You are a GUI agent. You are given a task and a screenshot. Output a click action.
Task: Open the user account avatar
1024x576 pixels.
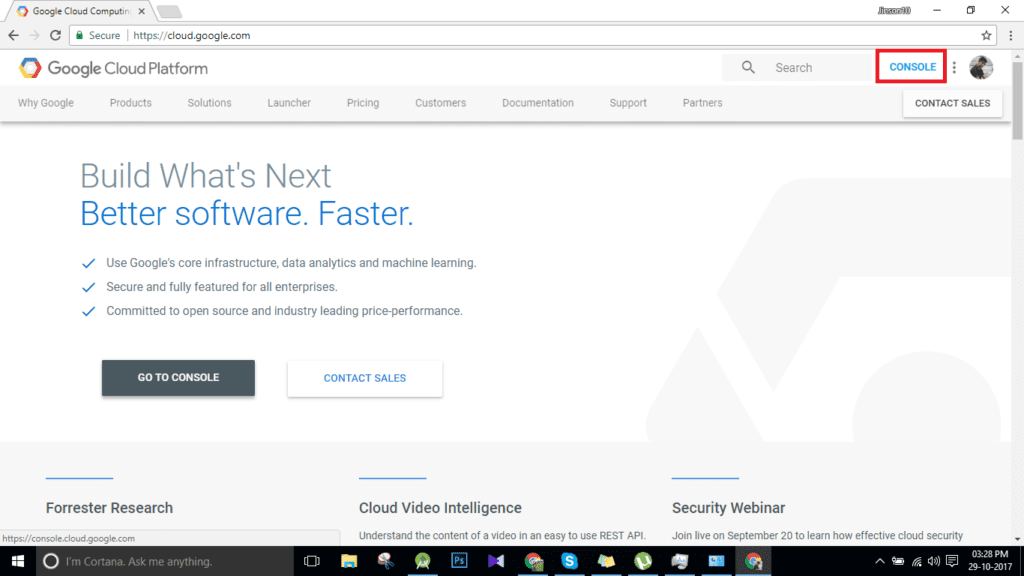click(x=981, y=67)
